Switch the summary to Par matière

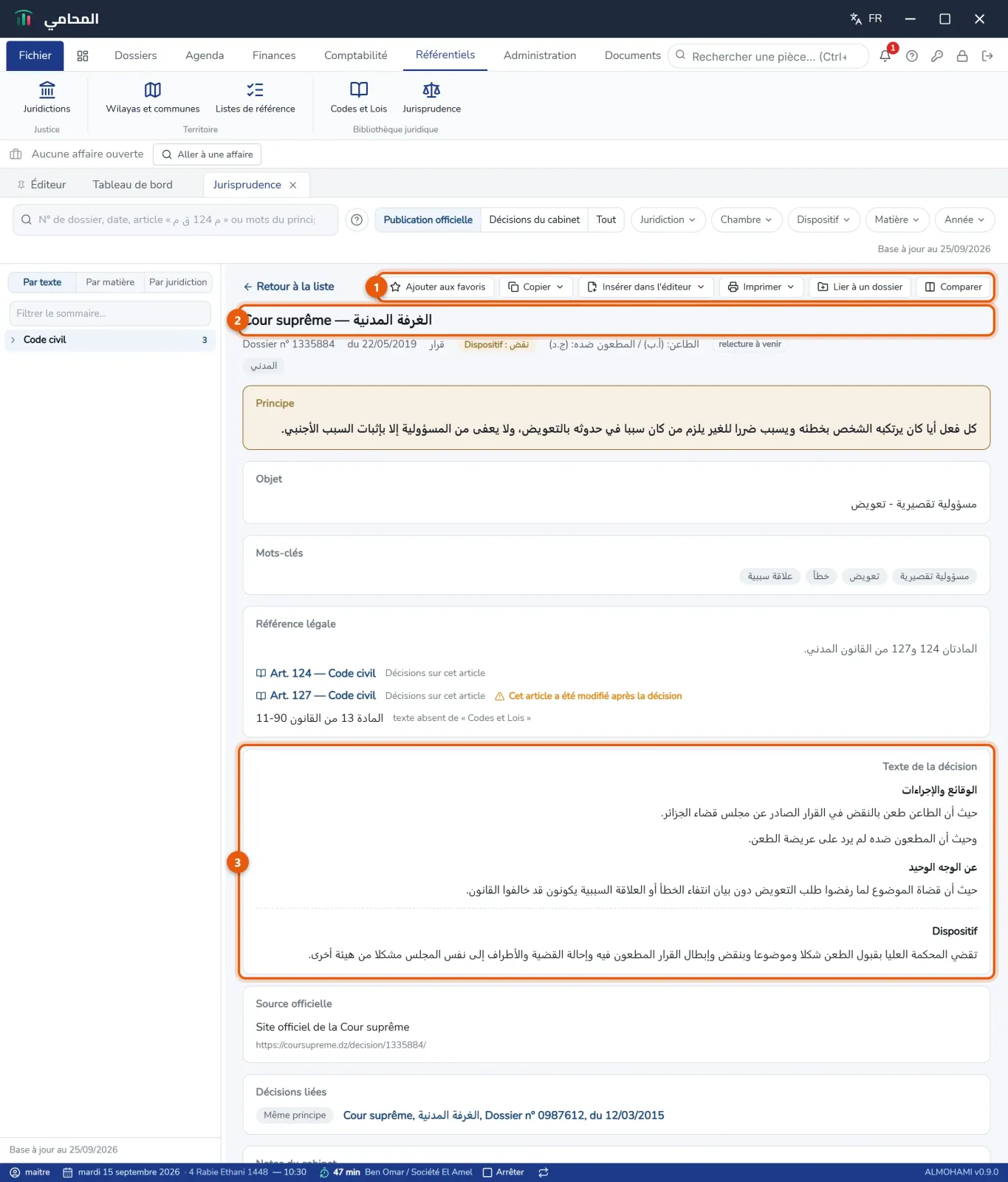coord(110,282)
